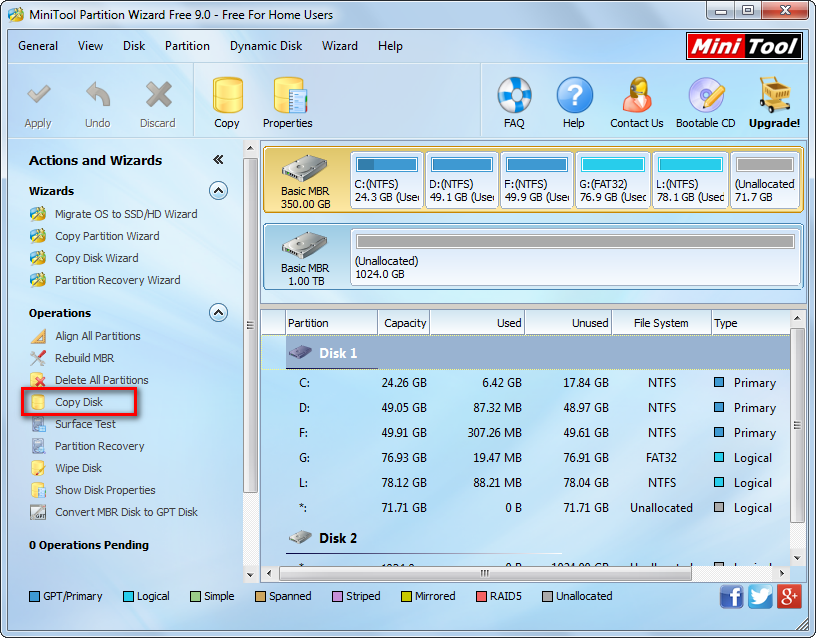This screenshot has width=816, height=638.
Task: Open Partition Recovery Wizard
Action: click(118, 280)
